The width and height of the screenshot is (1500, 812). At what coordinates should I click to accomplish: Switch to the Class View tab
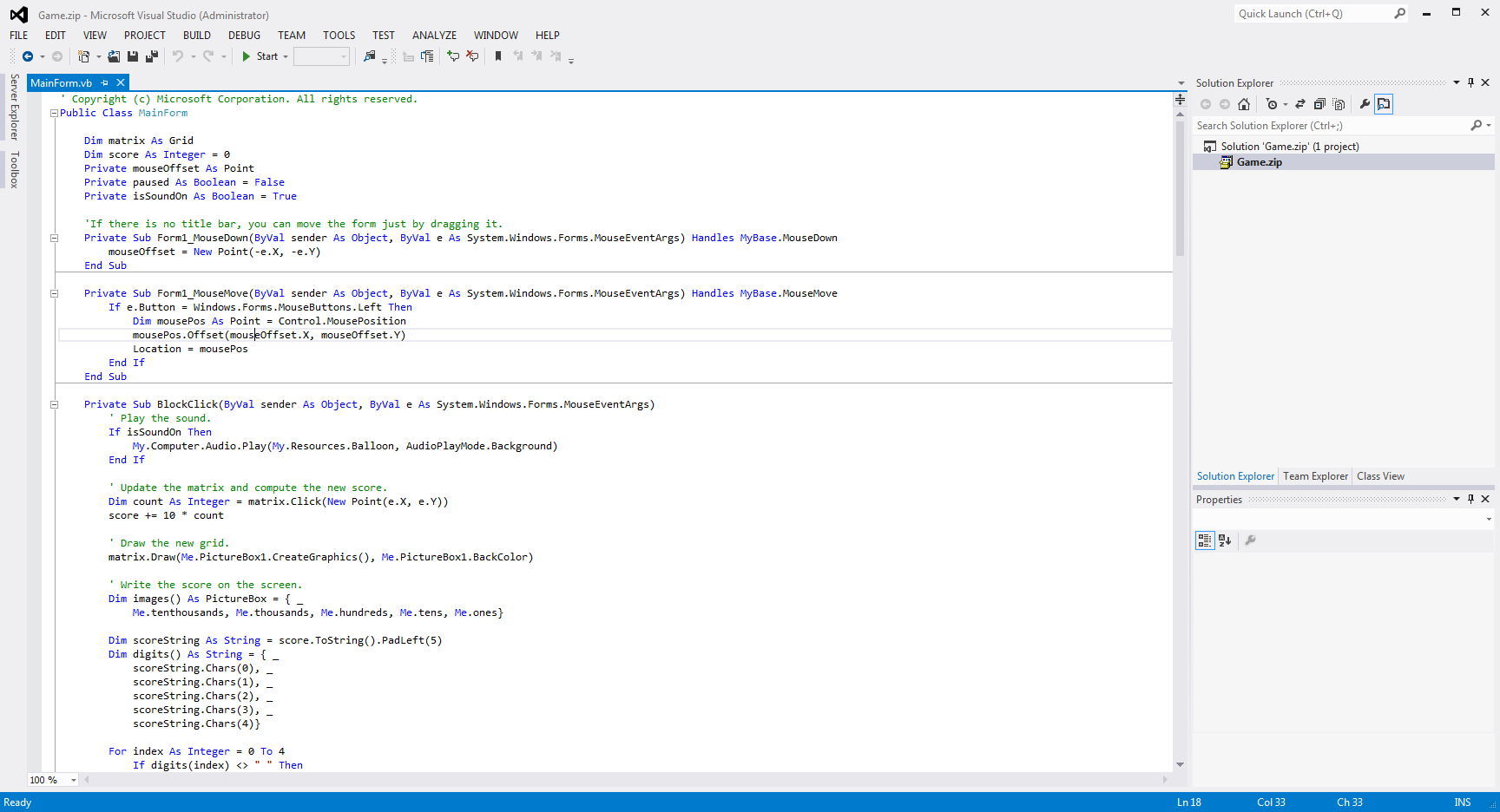(x=1380, y=476)
